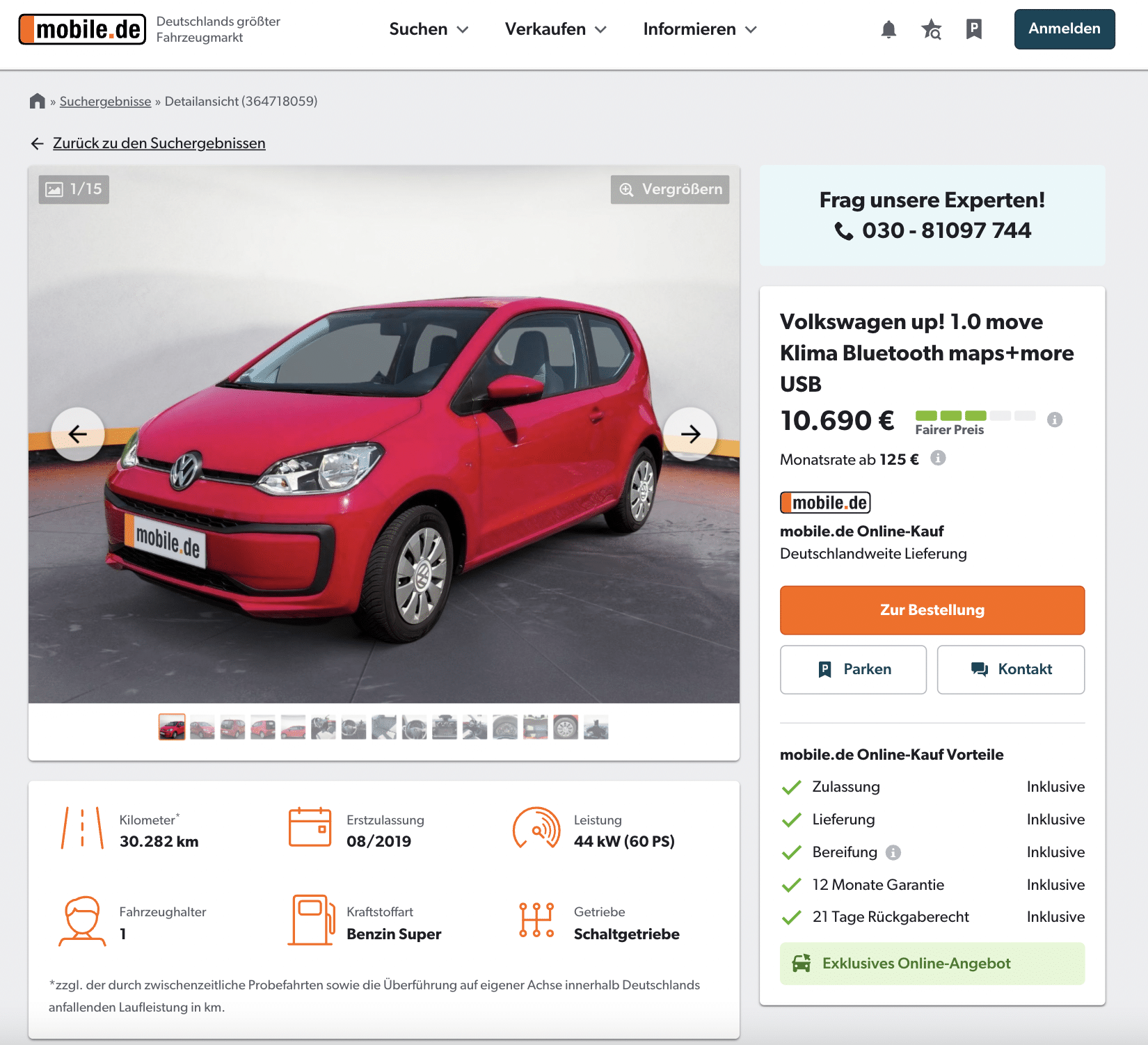Click the mobile.de logo in header

click(82, 29)
